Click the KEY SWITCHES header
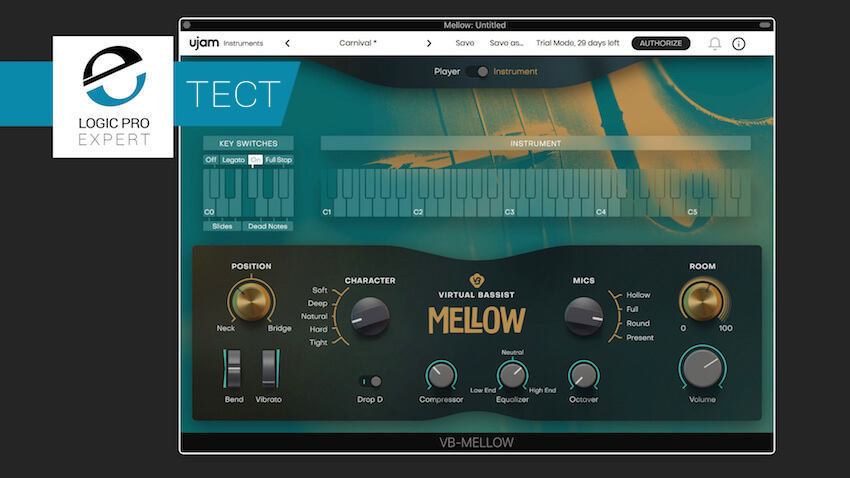The height and width of the screenshot is (478, 850). 248,143
